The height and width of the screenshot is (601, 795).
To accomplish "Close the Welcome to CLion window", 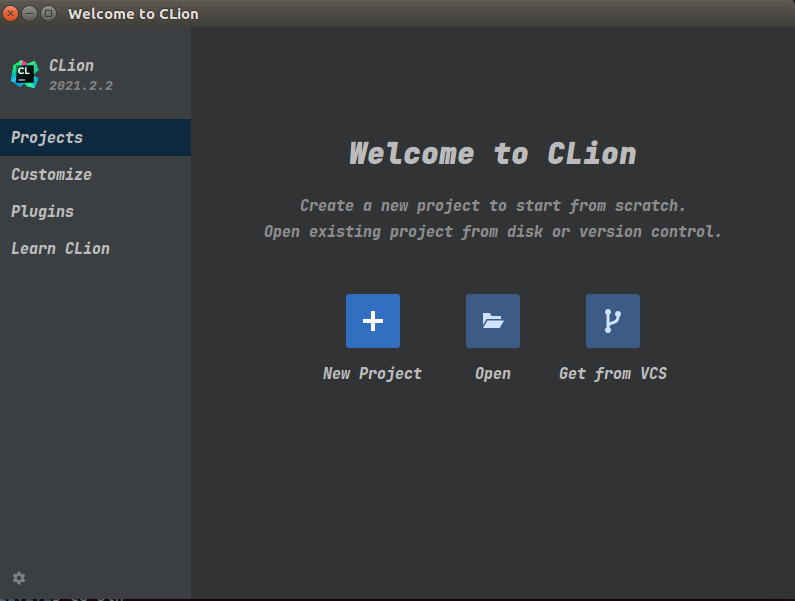I will tap(10, 14).
